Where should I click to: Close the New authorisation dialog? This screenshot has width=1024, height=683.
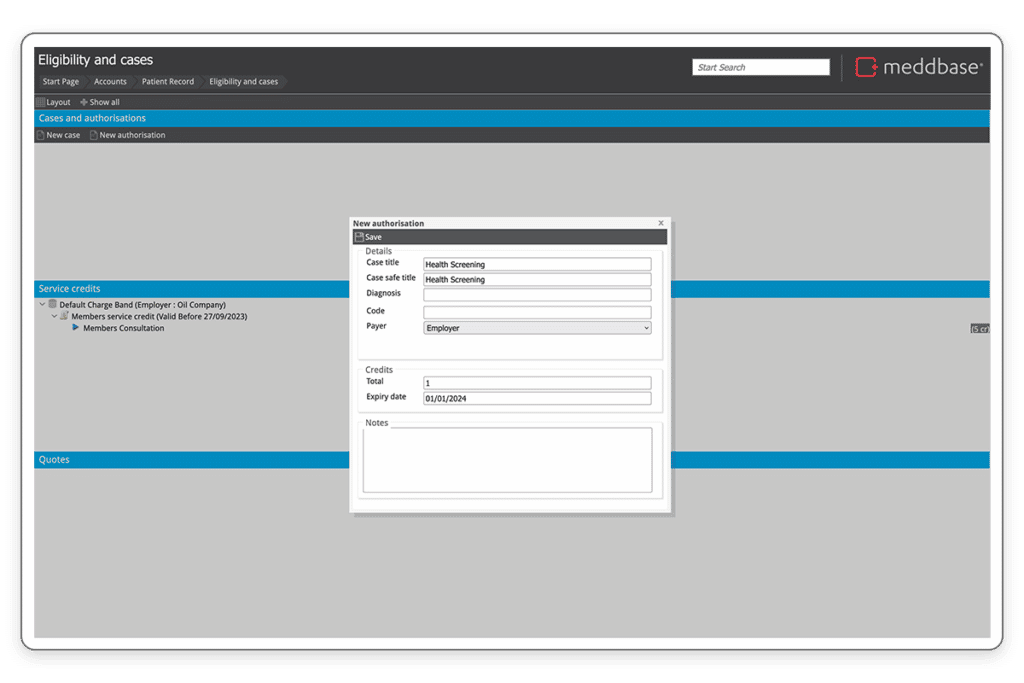click(661, 223)
